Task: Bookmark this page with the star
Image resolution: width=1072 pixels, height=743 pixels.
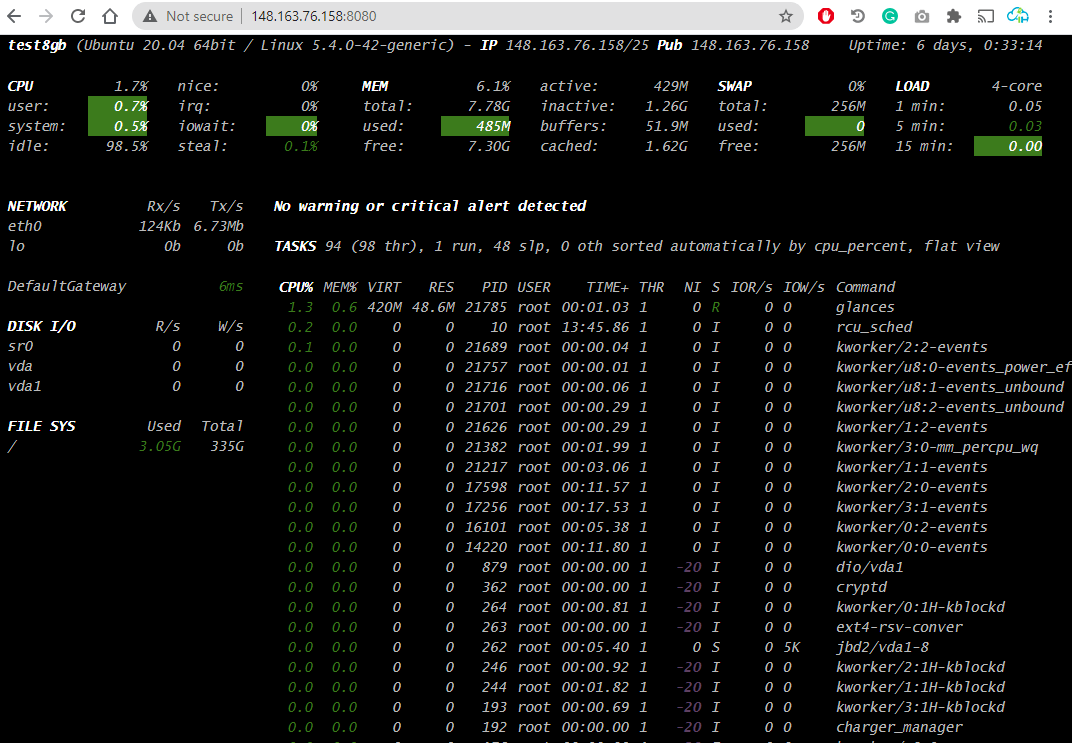Action: [785, 16]
